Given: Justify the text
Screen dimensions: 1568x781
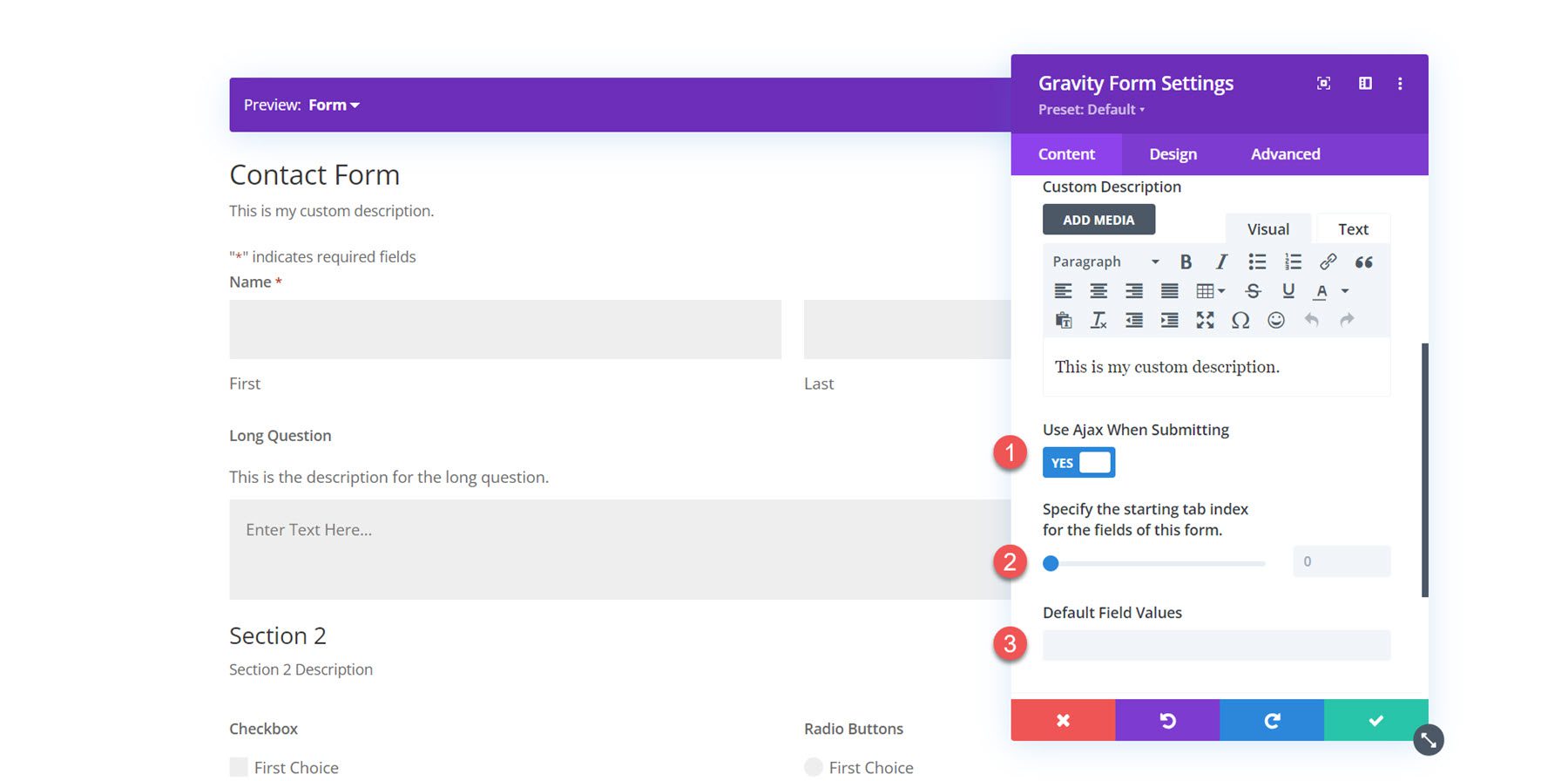Looking at the screenshot, I should [1170, 291].
